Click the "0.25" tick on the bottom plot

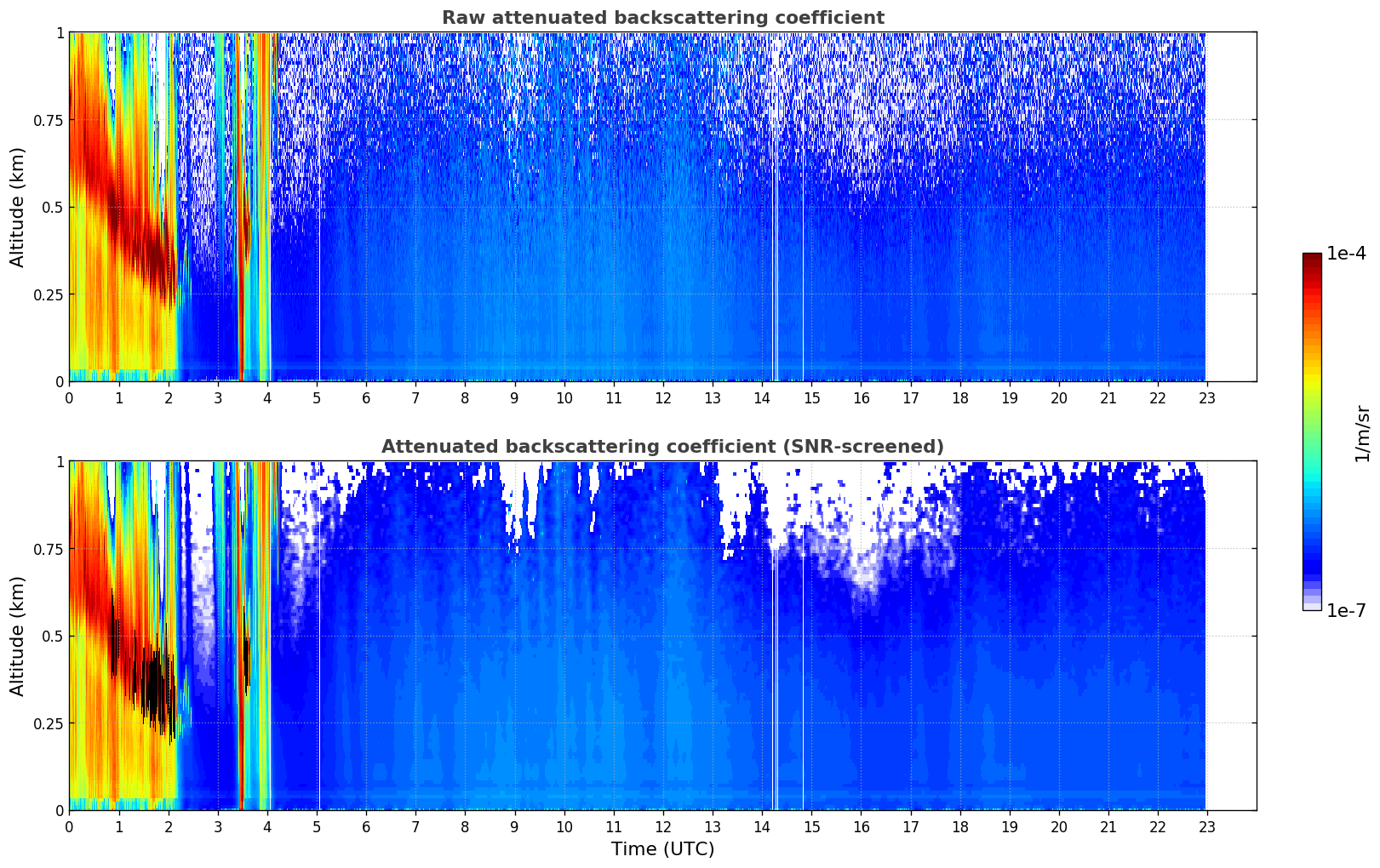click(49, 723)
